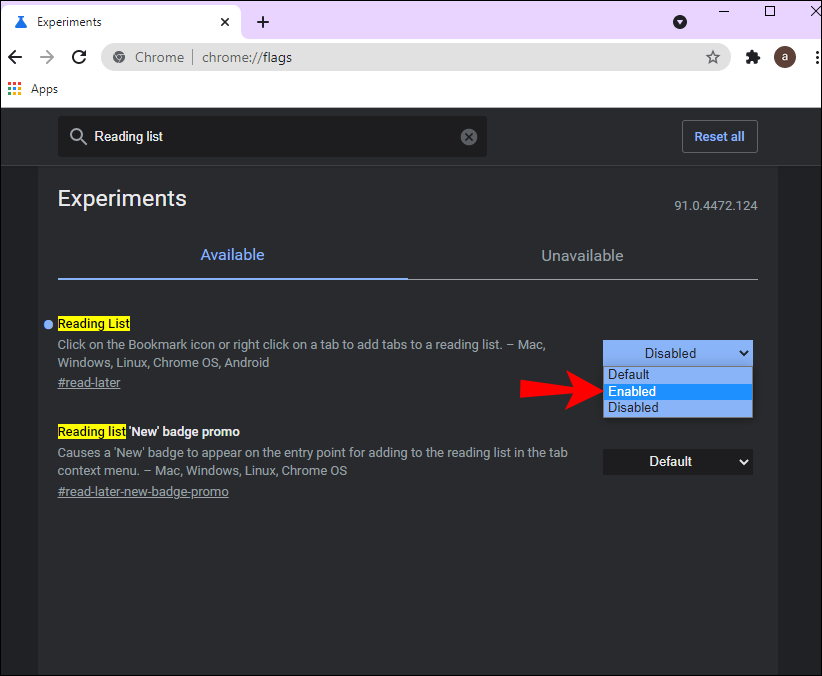Click the 'New' badge promo flag title
The width and height of the screenshot is (822, 676).
149,432
